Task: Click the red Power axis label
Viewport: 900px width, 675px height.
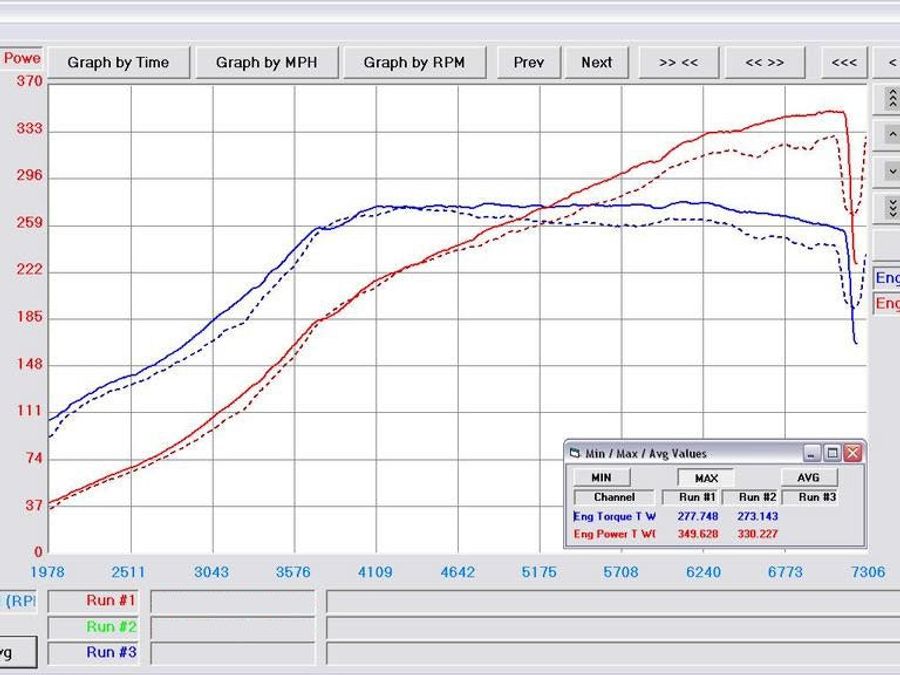Action: [22, 59]
